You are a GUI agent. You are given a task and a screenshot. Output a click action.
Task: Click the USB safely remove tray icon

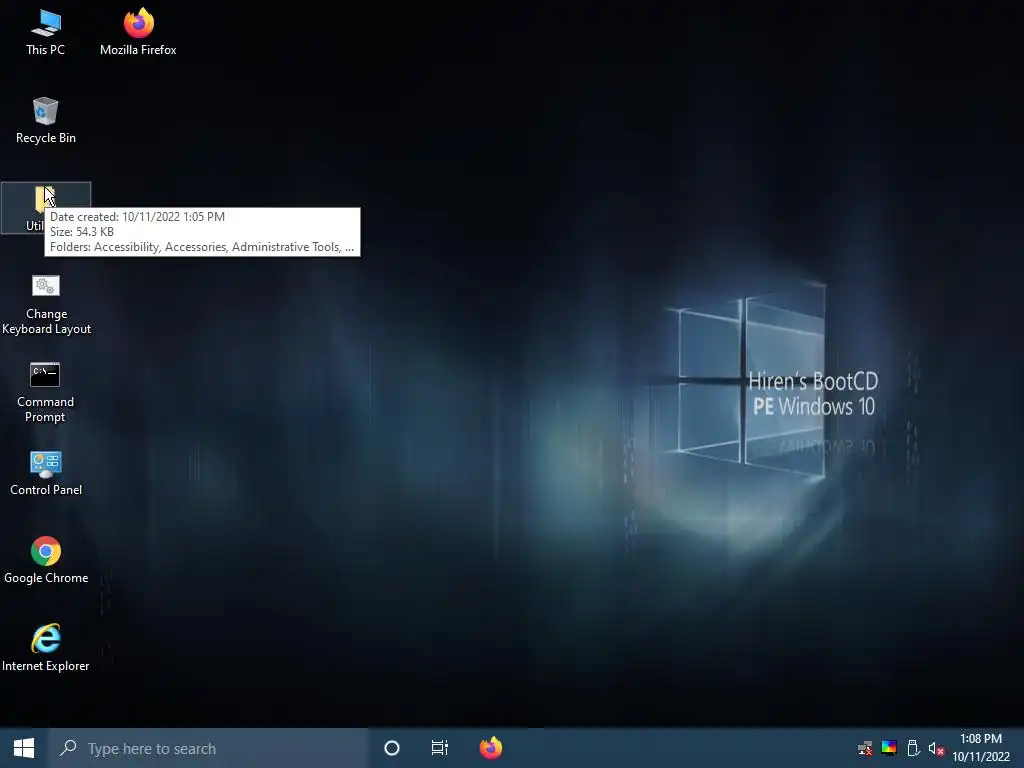click(x=913, y=748)
